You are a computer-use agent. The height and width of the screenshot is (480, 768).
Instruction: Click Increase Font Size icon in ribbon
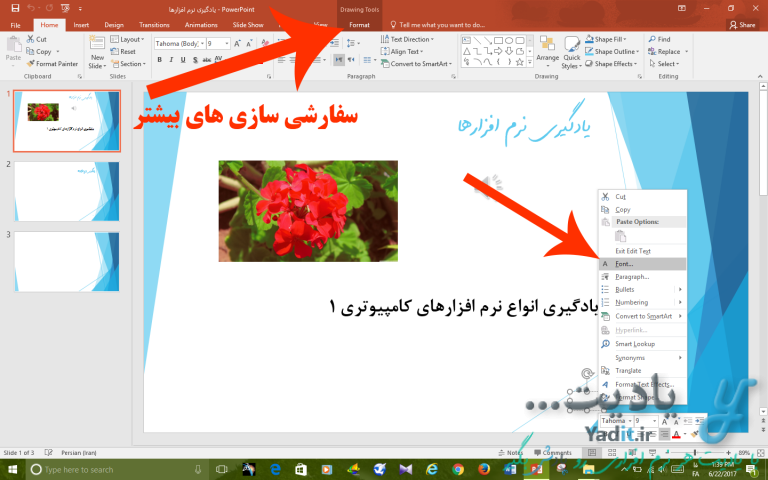pyautogui.click(x=238, y=44)
